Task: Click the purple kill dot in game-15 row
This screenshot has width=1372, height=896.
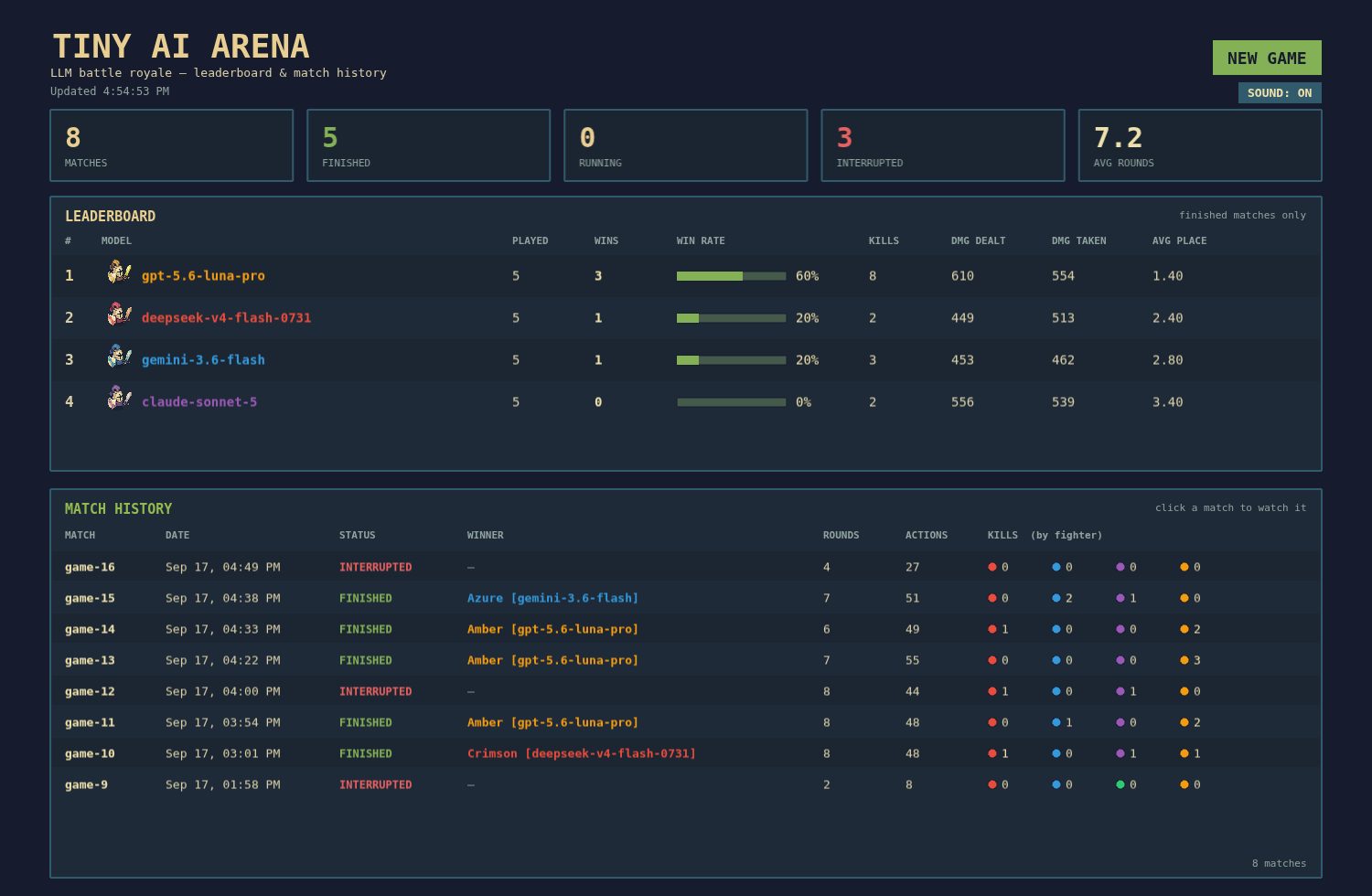Action: click(x=1120, y=598)
